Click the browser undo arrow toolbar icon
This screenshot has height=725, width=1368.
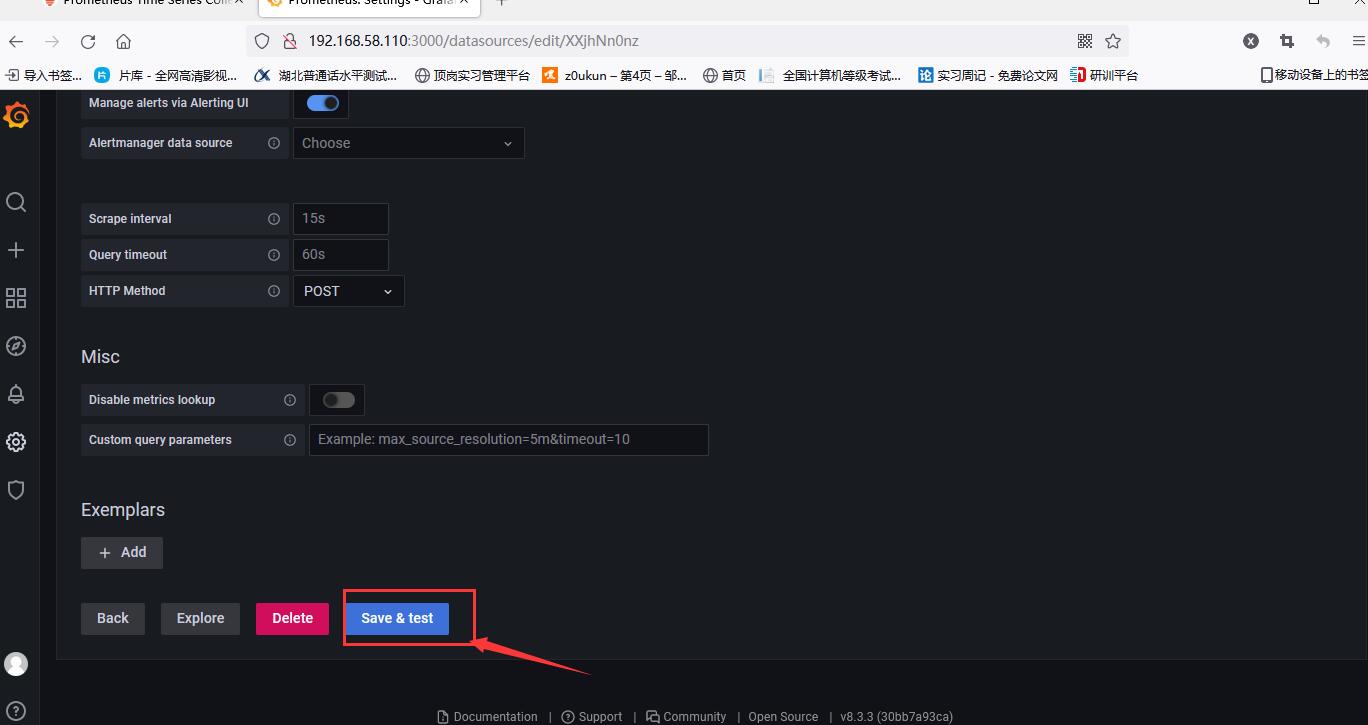[x=1323, y=41]
